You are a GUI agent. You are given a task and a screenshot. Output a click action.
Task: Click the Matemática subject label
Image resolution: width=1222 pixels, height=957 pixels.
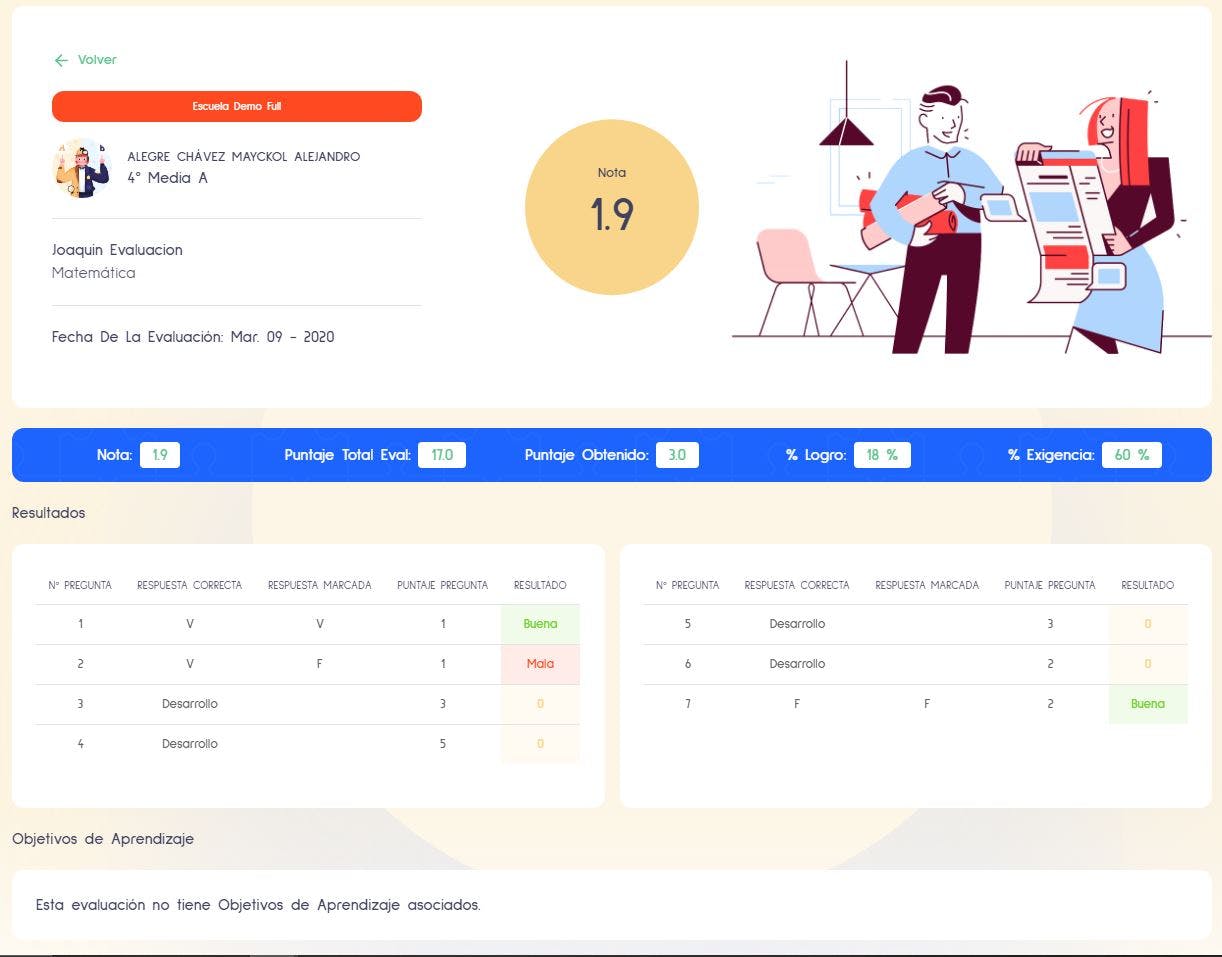[93, 273]
